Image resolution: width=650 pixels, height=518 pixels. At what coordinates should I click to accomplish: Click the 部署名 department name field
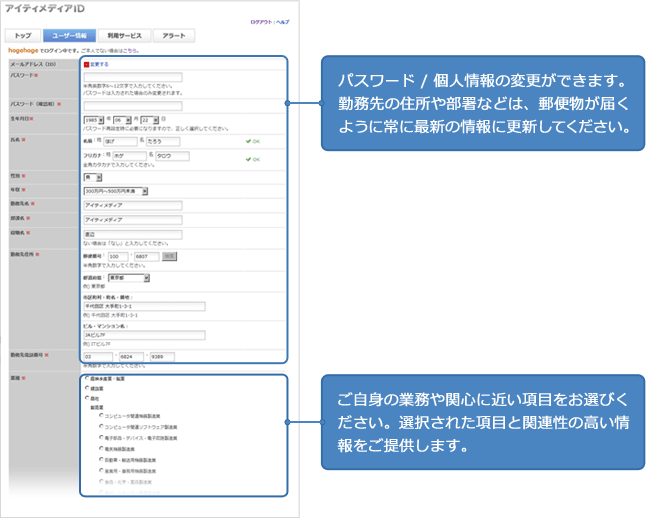(133, 220)
